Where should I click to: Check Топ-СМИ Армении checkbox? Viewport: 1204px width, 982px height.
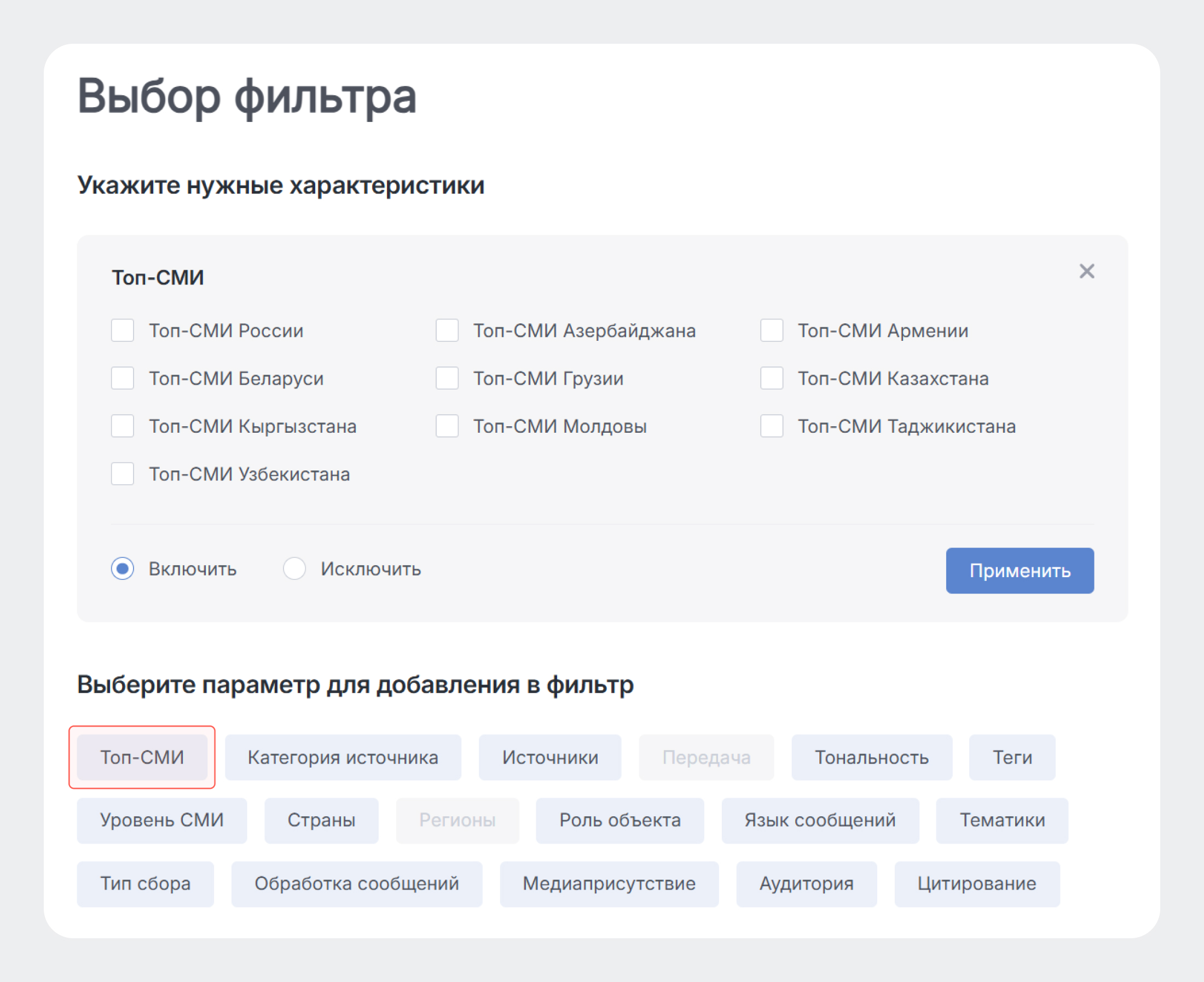(772, 331)
